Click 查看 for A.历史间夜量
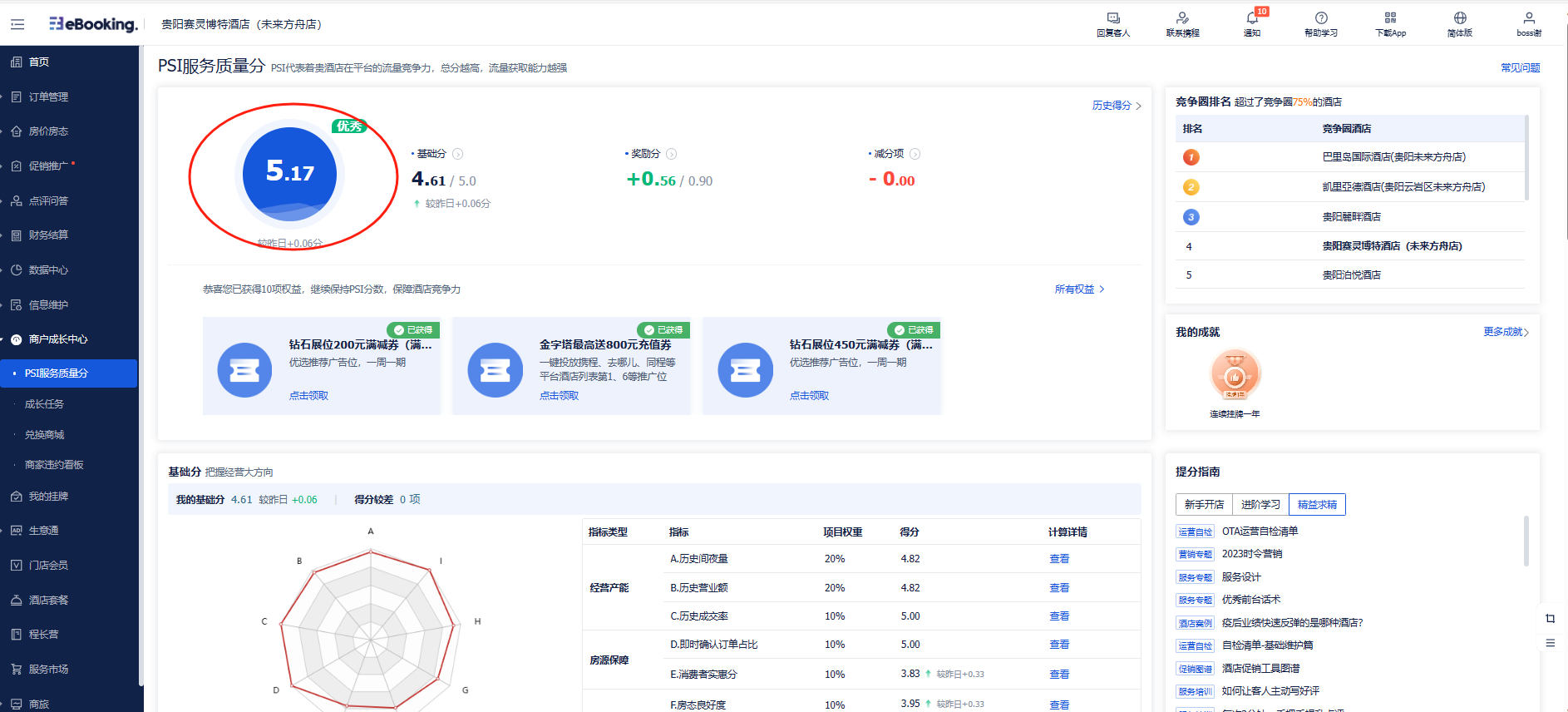This screenshot has height=712, width=1568. coord(1058,559)
